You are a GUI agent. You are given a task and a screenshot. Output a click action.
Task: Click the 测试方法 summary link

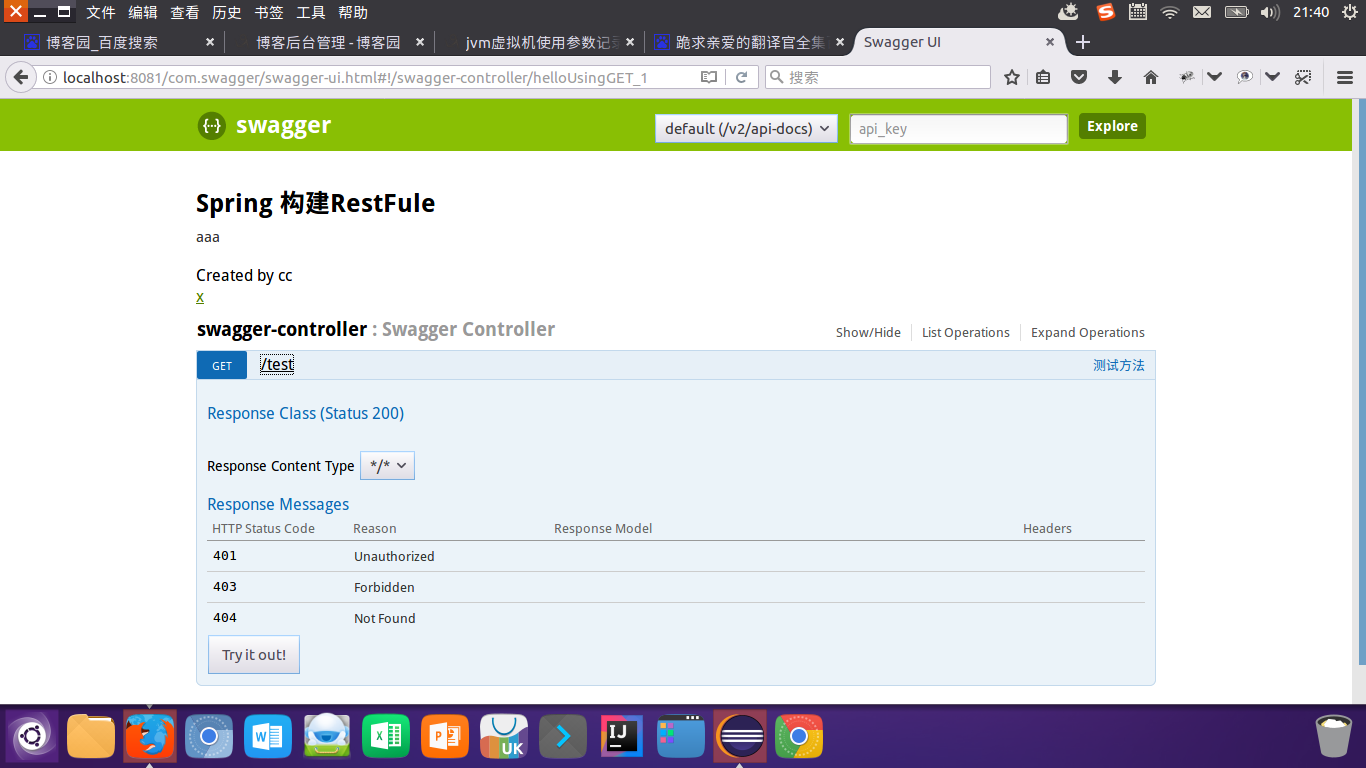(1119, 366)
